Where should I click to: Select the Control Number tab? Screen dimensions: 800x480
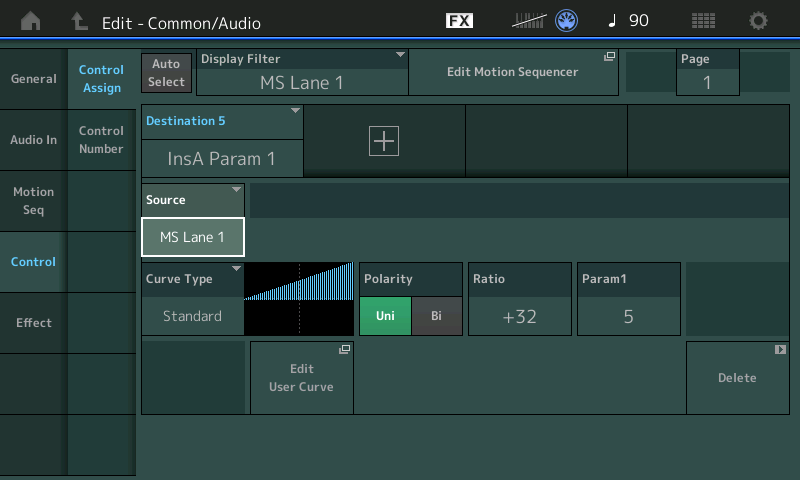tap(101, 140)
